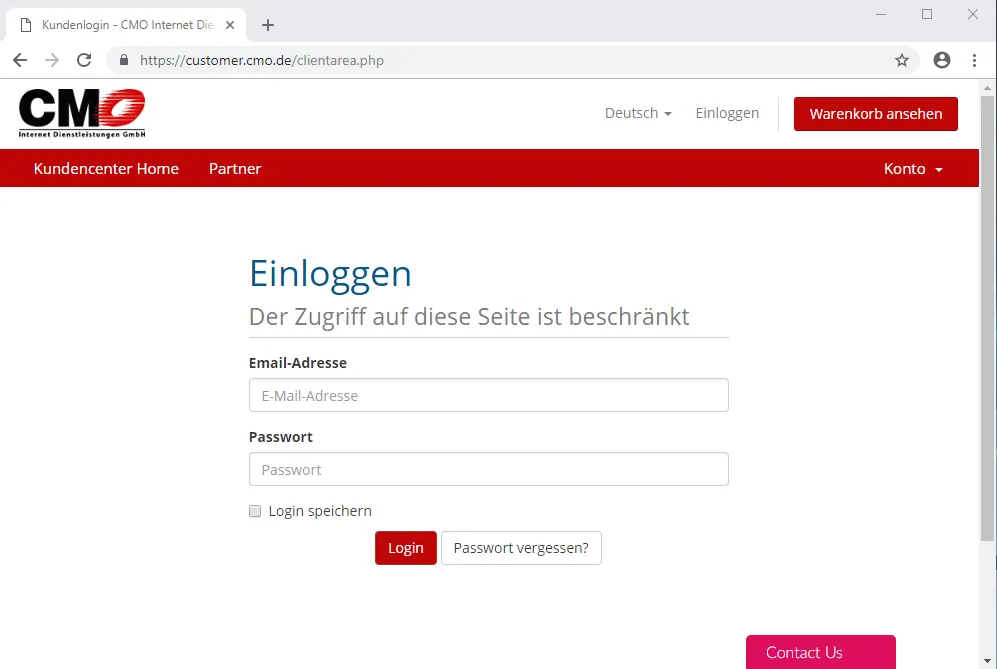Open the Partner menu item
This screenshot has width=997, height=669.
235,169
